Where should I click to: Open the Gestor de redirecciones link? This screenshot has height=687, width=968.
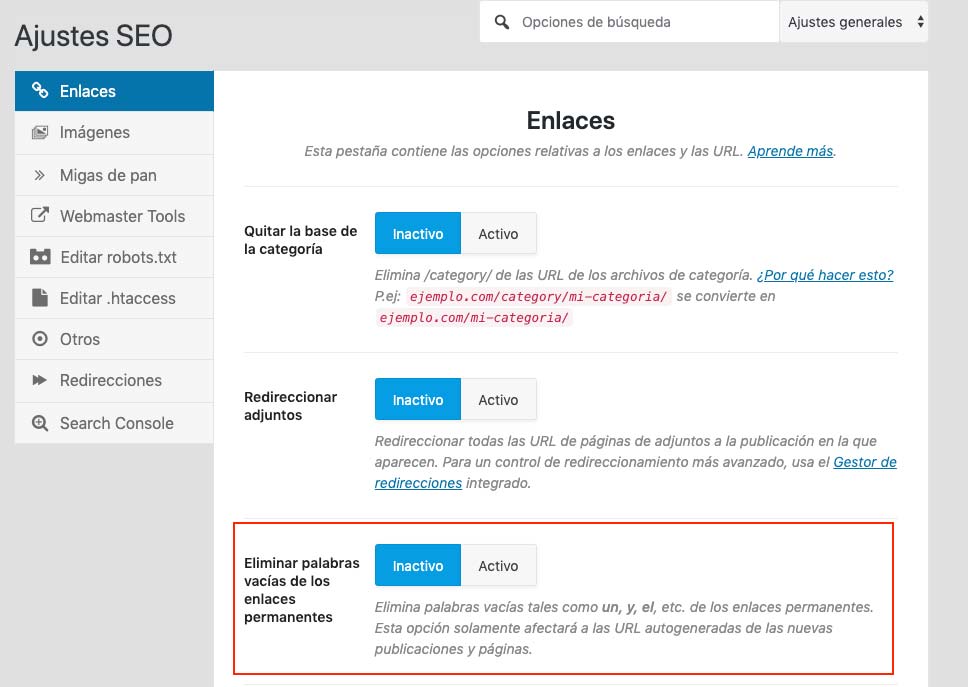pos(864,462)
